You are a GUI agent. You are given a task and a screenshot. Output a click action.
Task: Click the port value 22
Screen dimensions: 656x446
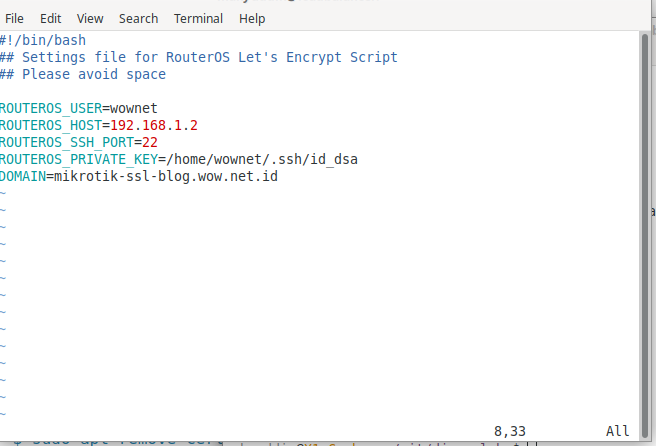[x=150, y=143]
